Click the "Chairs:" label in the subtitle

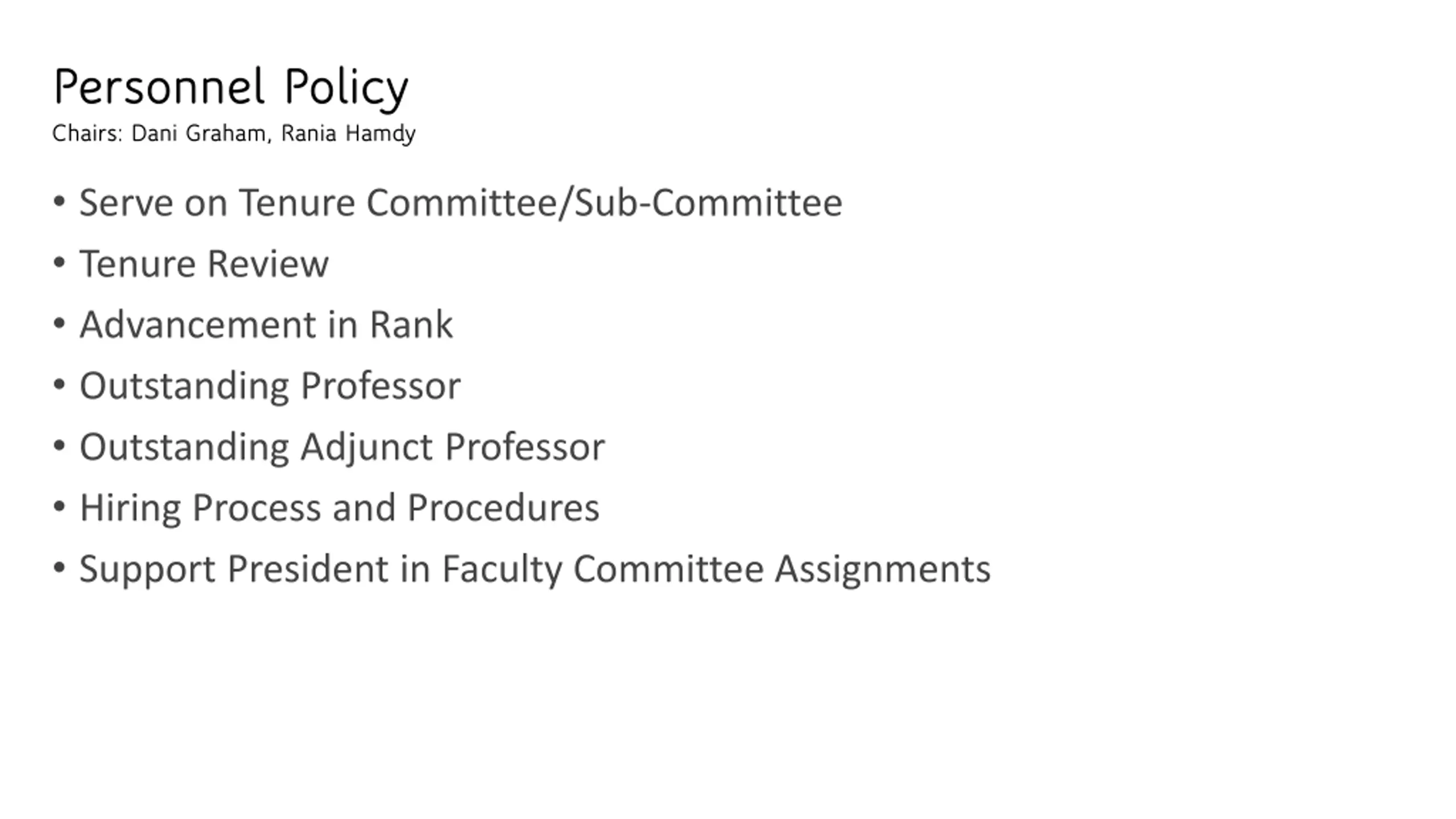pos(88,133)
